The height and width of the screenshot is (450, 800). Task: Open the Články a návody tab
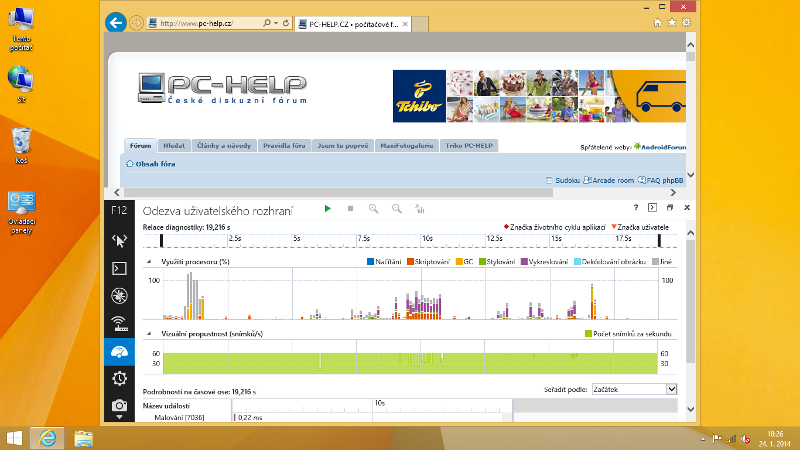224,146
